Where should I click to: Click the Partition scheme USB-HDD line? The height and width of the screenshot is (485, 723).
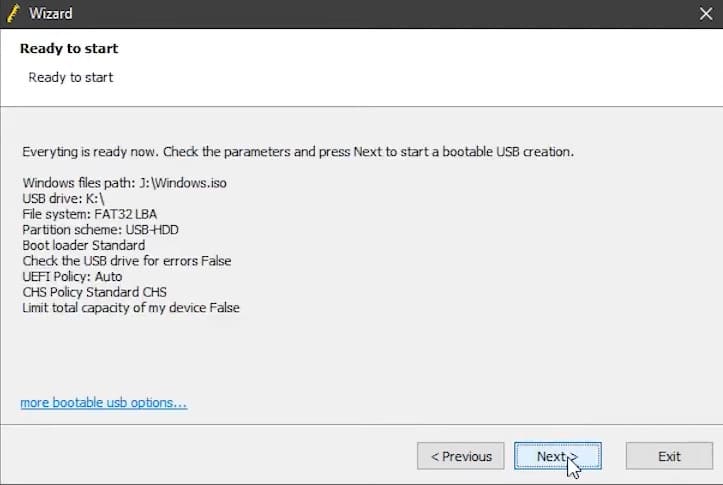pos(95,229)
